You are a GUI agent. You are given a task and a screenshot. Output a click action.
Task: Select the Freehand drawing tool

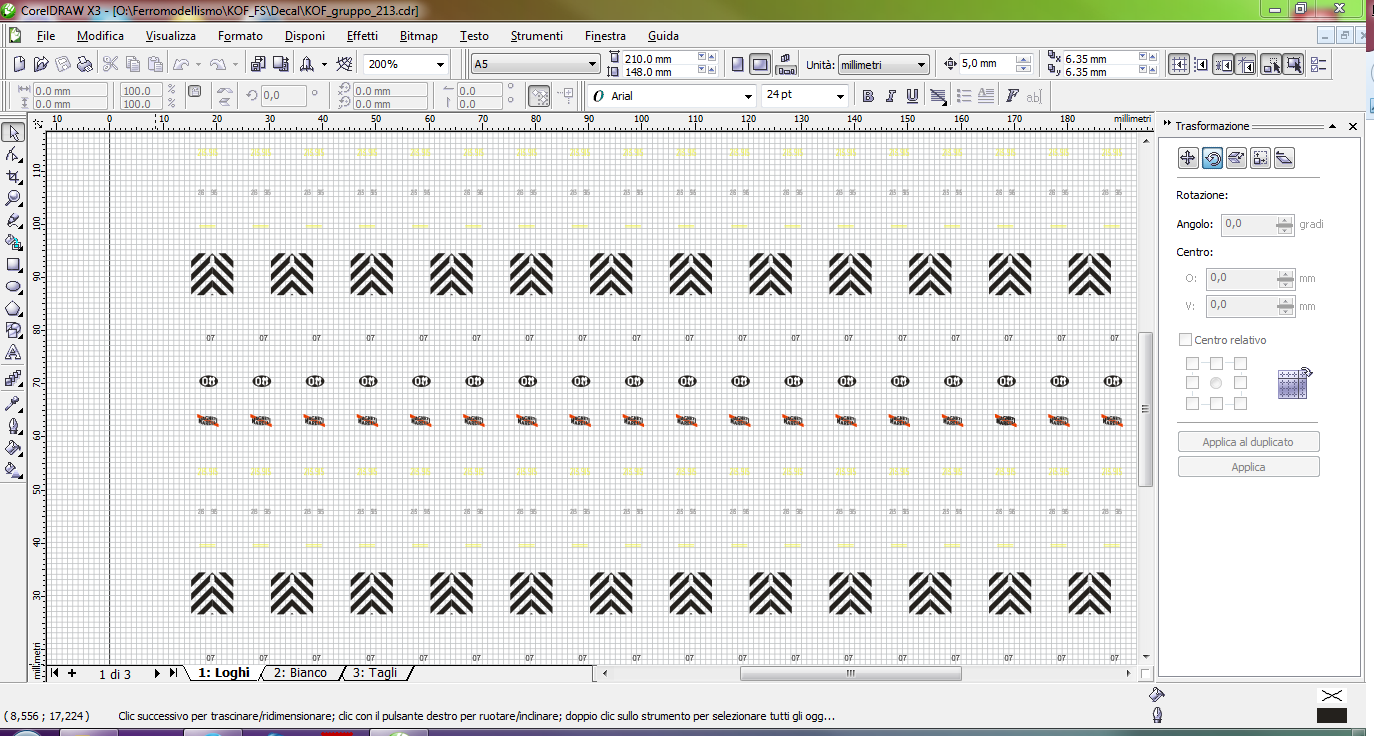(x=13, y=220)
